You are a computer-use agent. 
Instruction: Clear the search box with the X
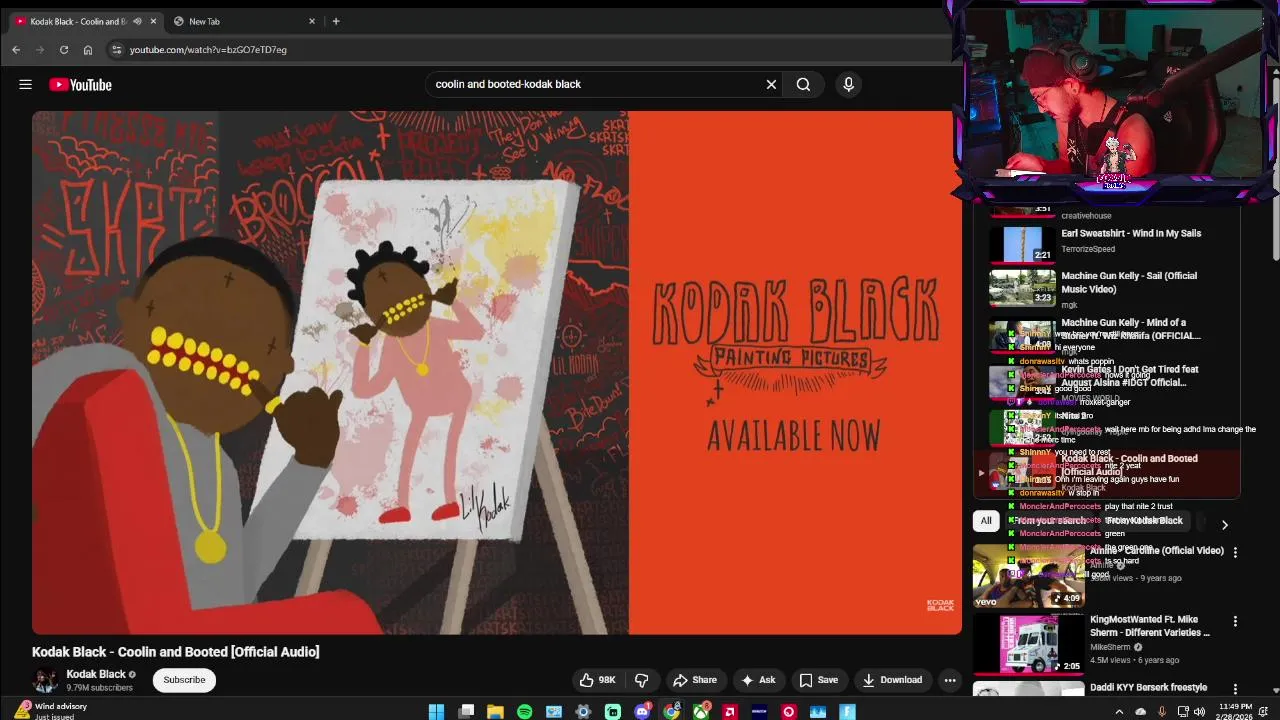pos(771,85)
